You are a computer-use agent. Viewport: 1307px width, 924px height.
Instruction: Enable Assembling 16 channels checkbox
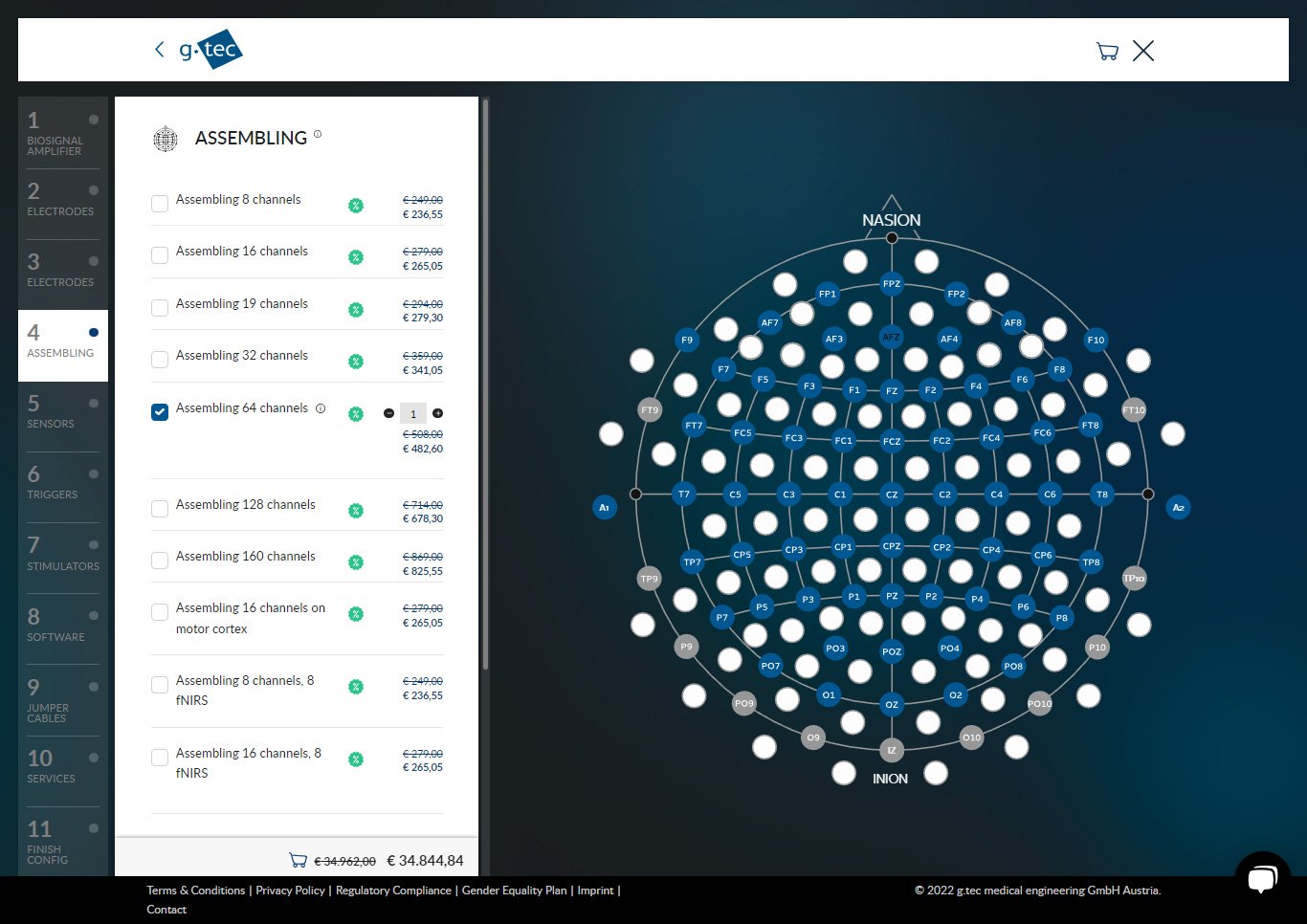click(160, 255)
